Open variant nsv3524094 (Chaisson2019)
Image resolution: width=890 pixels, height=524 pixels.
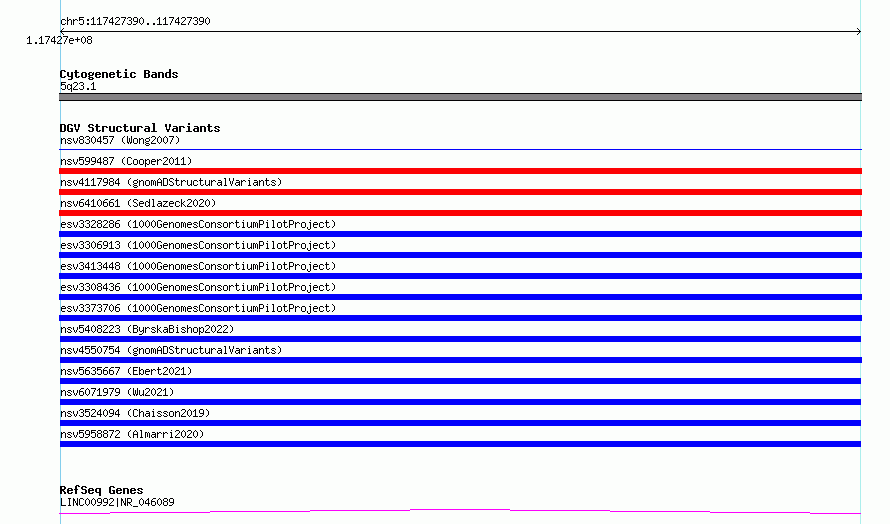pyautogui.click(x=135, y=413)
